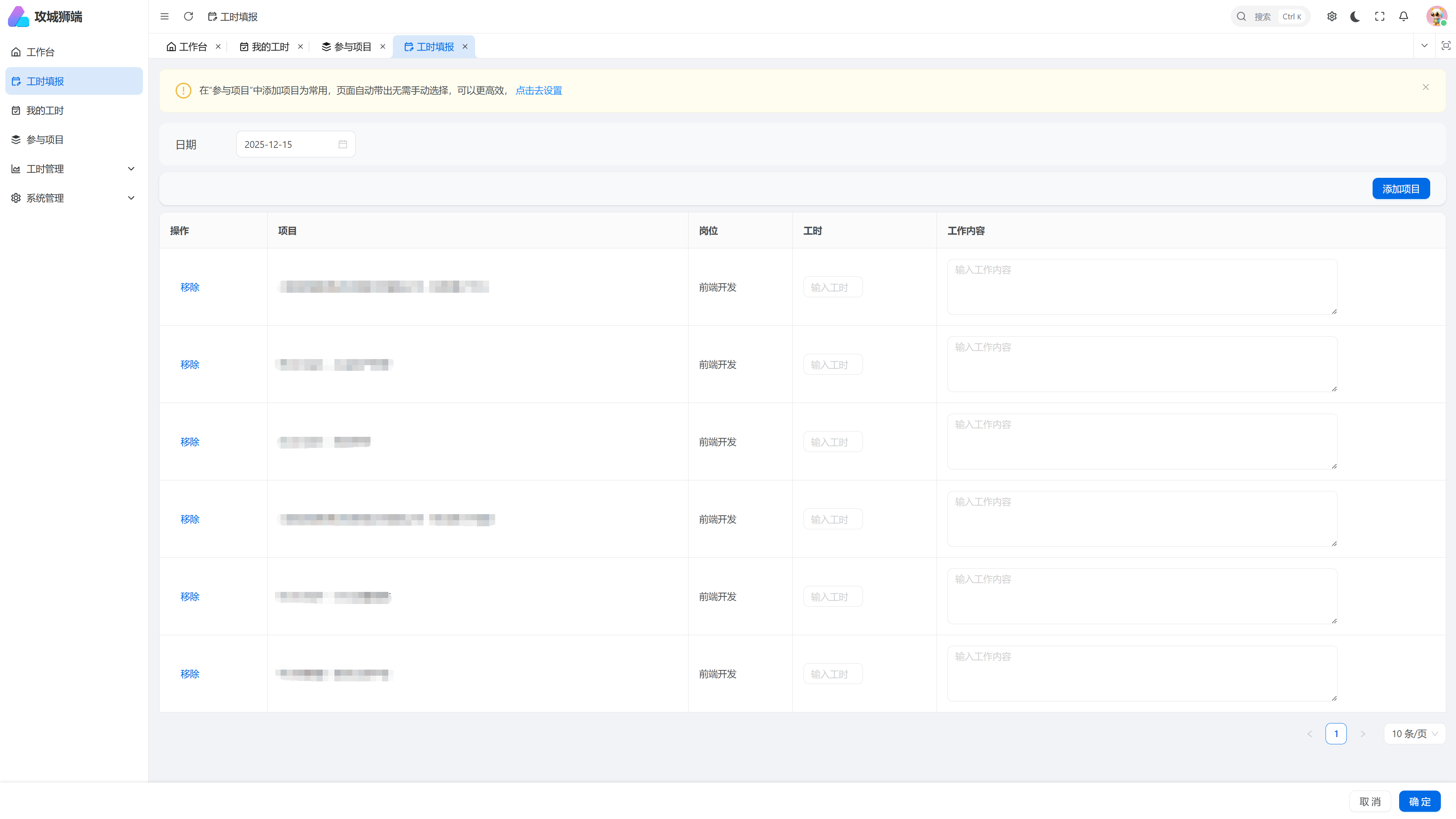Follow the 点击去设置 link

click(x=539, y=91)
